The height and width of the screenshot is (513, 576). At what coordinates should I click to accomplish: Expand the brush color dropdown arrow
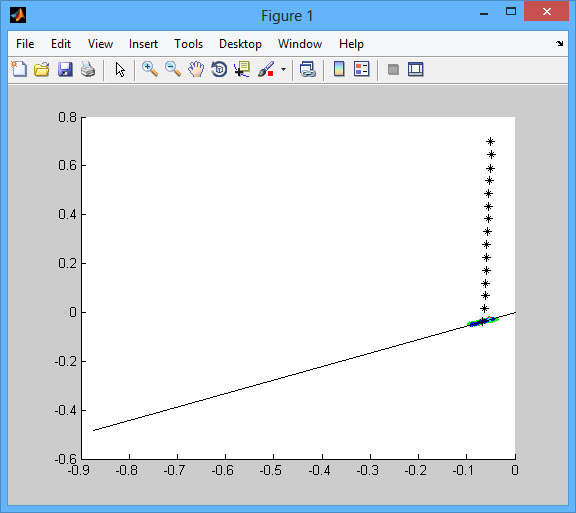click(283, 69)
